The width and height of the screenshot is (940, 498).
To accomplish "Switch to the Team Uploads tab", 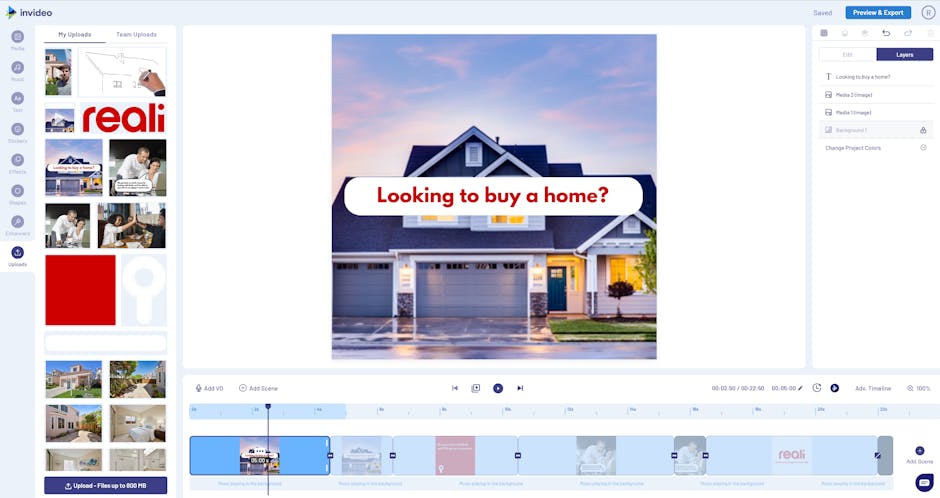I will (136, 34).
